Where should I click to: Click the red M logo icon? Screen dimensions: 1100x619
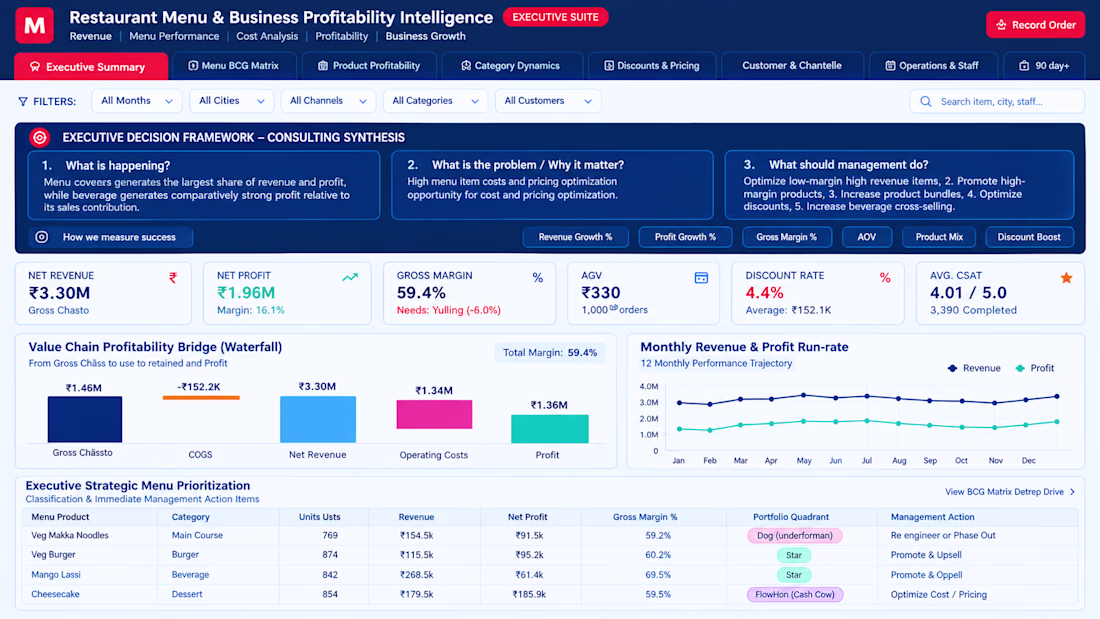click(34, 25)
